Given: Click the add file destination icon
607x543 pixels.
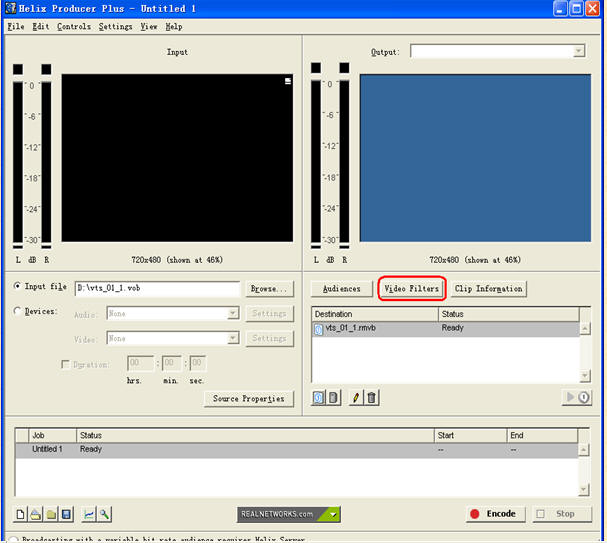Looking at the screenshot, I should coord(318,397).
